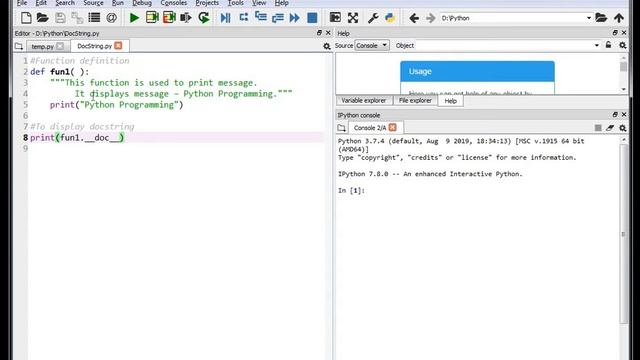Open Help pane options gear
Screen dimensions: 640x360
tap(622, 46)
